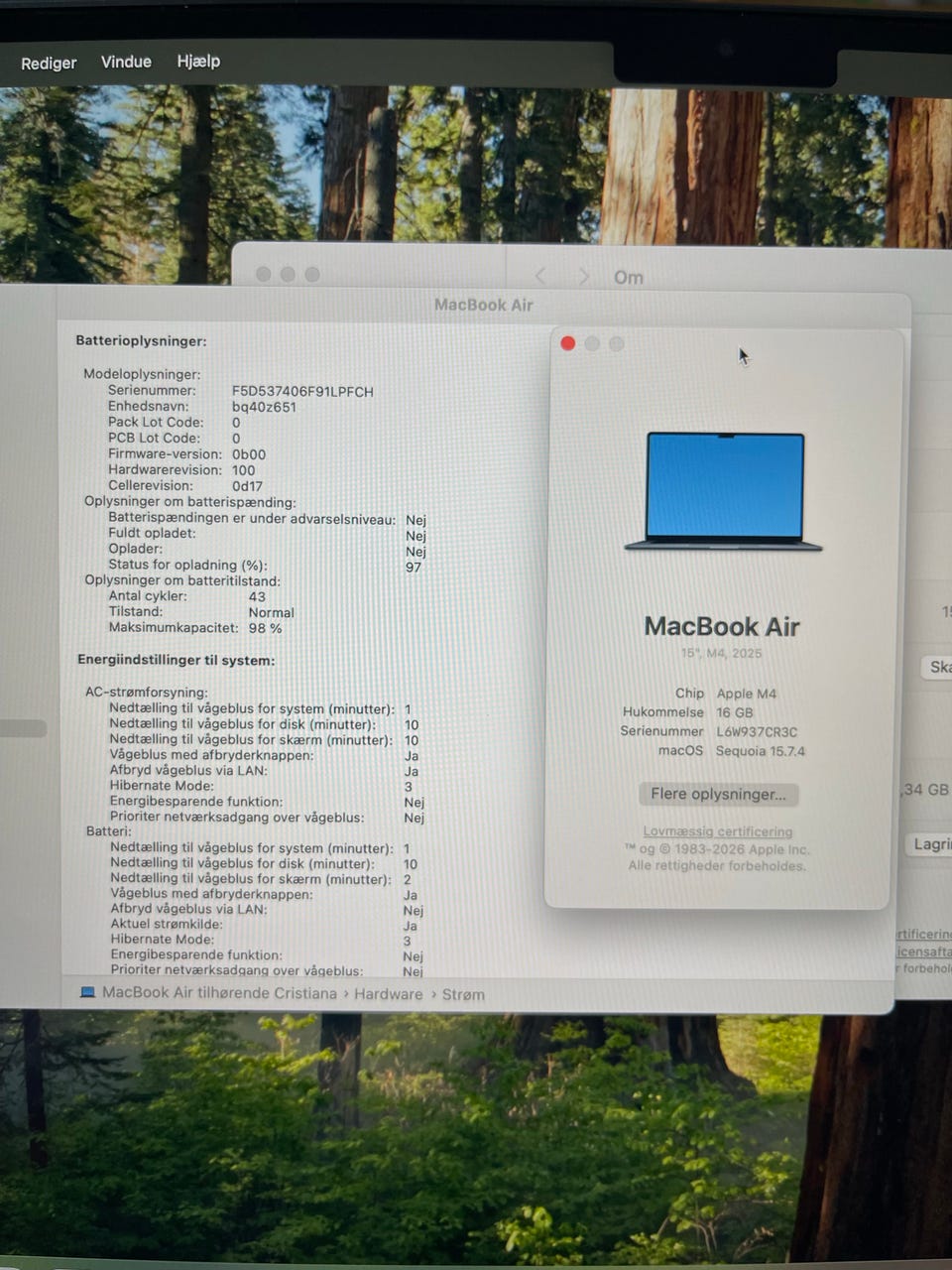
Task: Open the Rediger menu
Action: coord(49,63)
